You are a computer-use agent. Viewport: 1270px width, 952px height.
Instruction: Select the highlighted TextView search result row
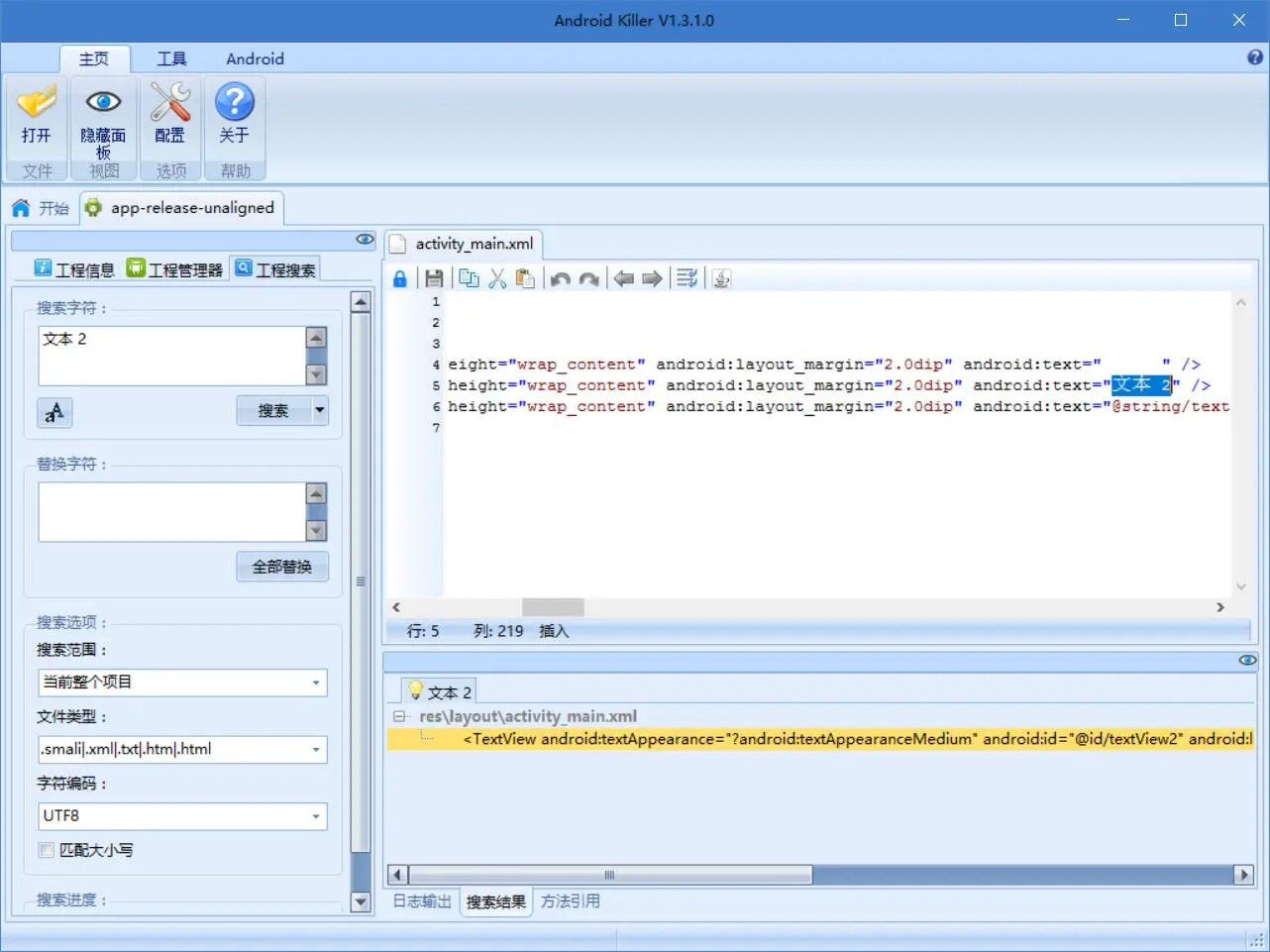(821, 739)
